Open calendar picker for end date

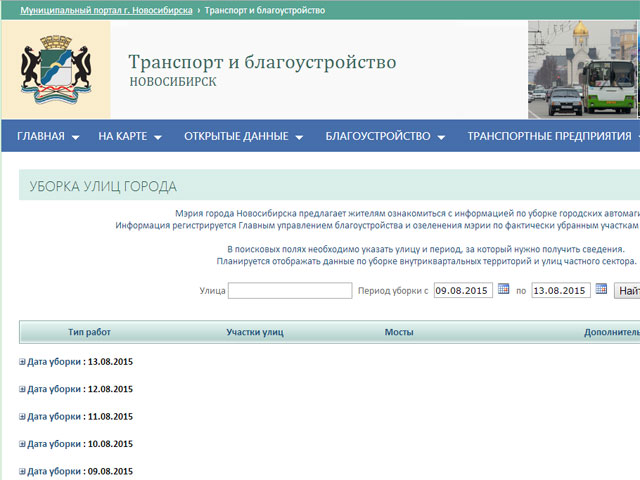[602, 290]
